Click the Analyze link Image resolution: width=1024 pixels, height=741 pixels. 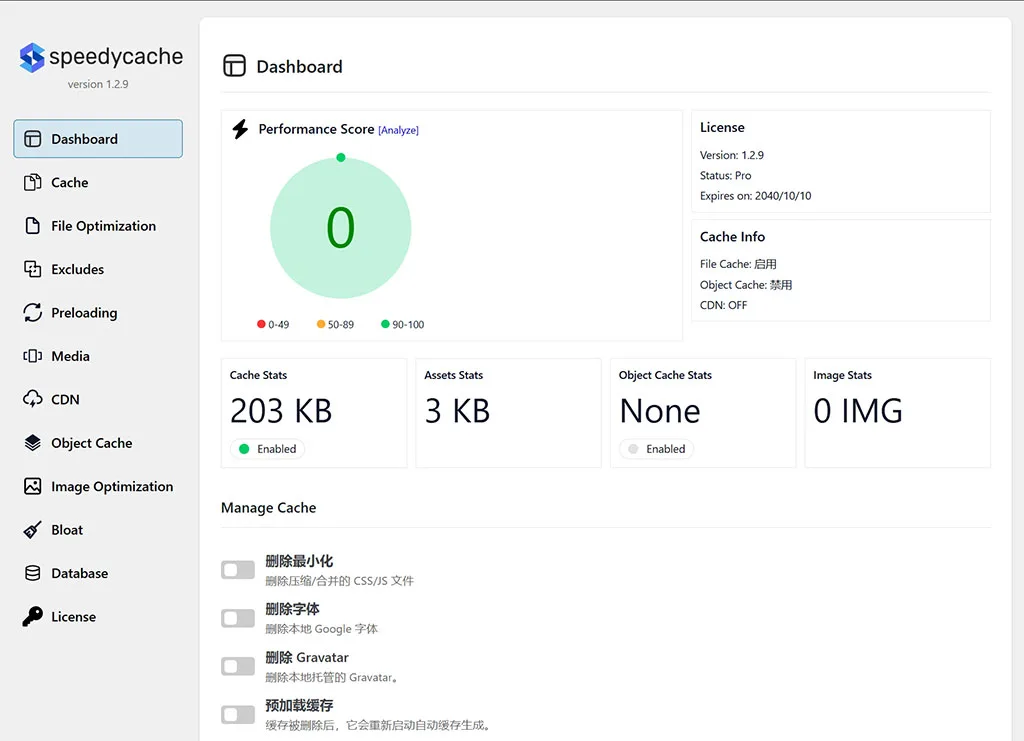tap(398, 130)
